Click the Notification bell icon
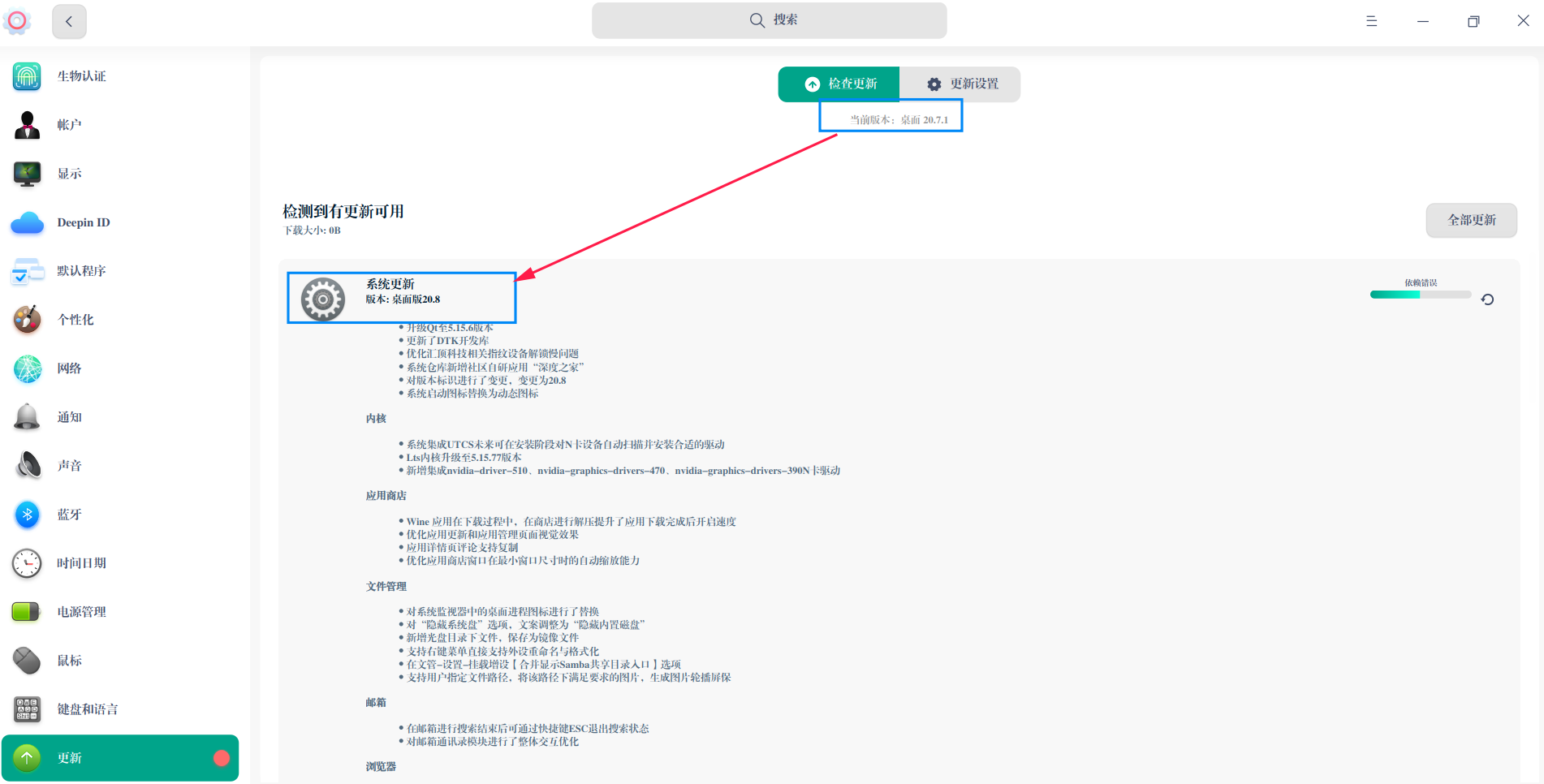Image resolution: width=1544 pixels, height=784 pixels. (x=27, y=417)
